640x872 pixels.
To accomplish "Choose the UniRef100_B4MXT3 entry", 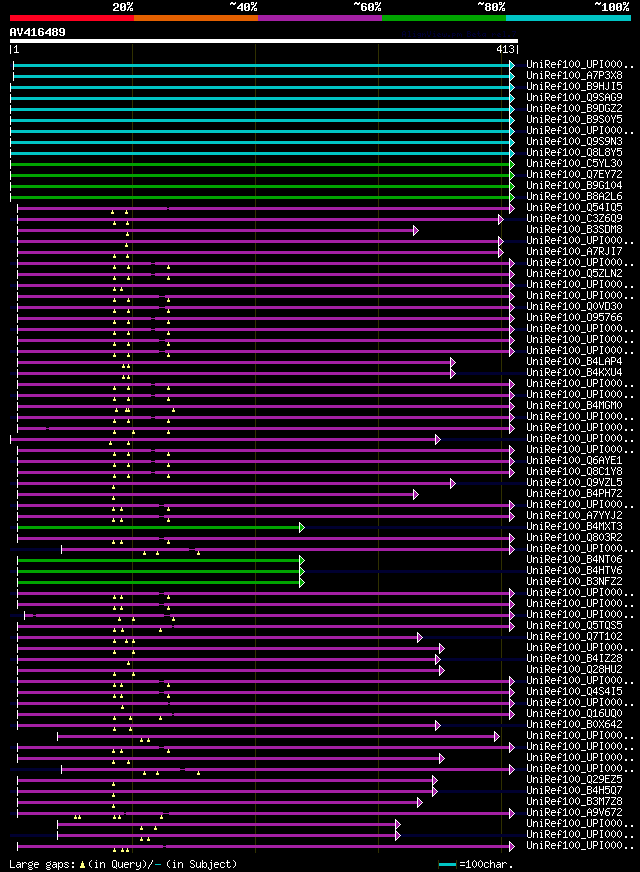I will tap(574, 527).
